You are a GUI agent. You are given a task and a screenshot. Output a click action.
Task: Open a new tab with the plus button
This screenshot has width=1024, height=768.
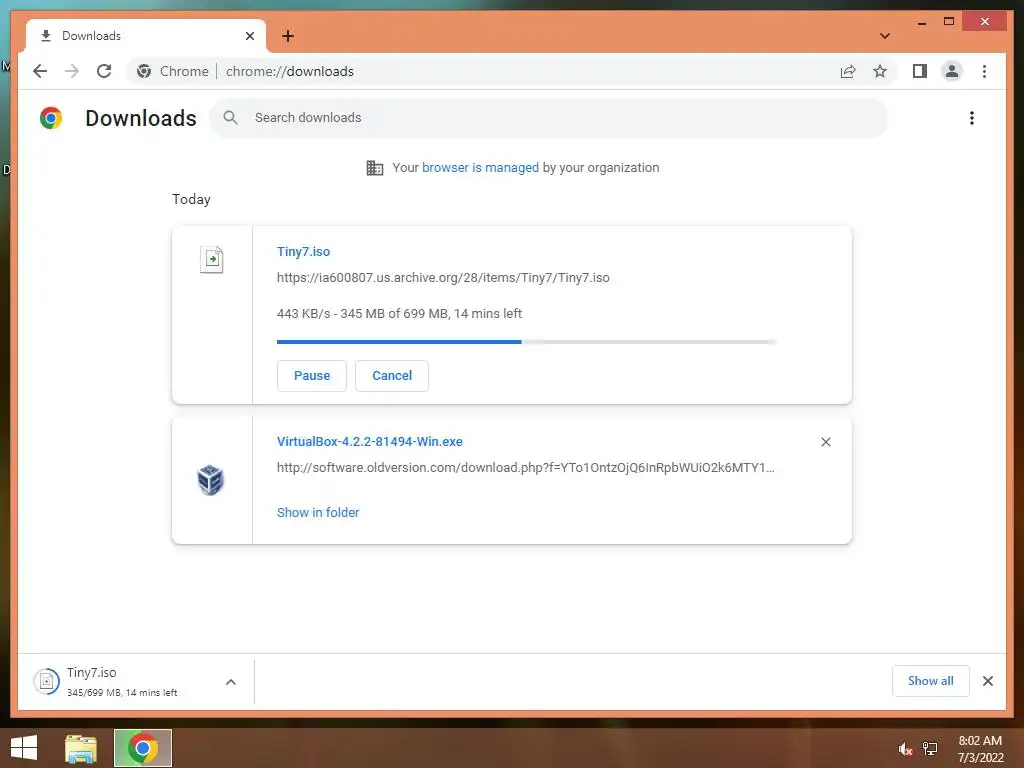(288, 36)
